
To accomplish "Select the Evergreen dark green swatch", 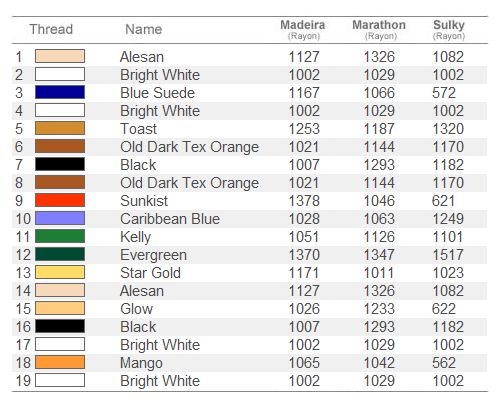I will point(60,254).
